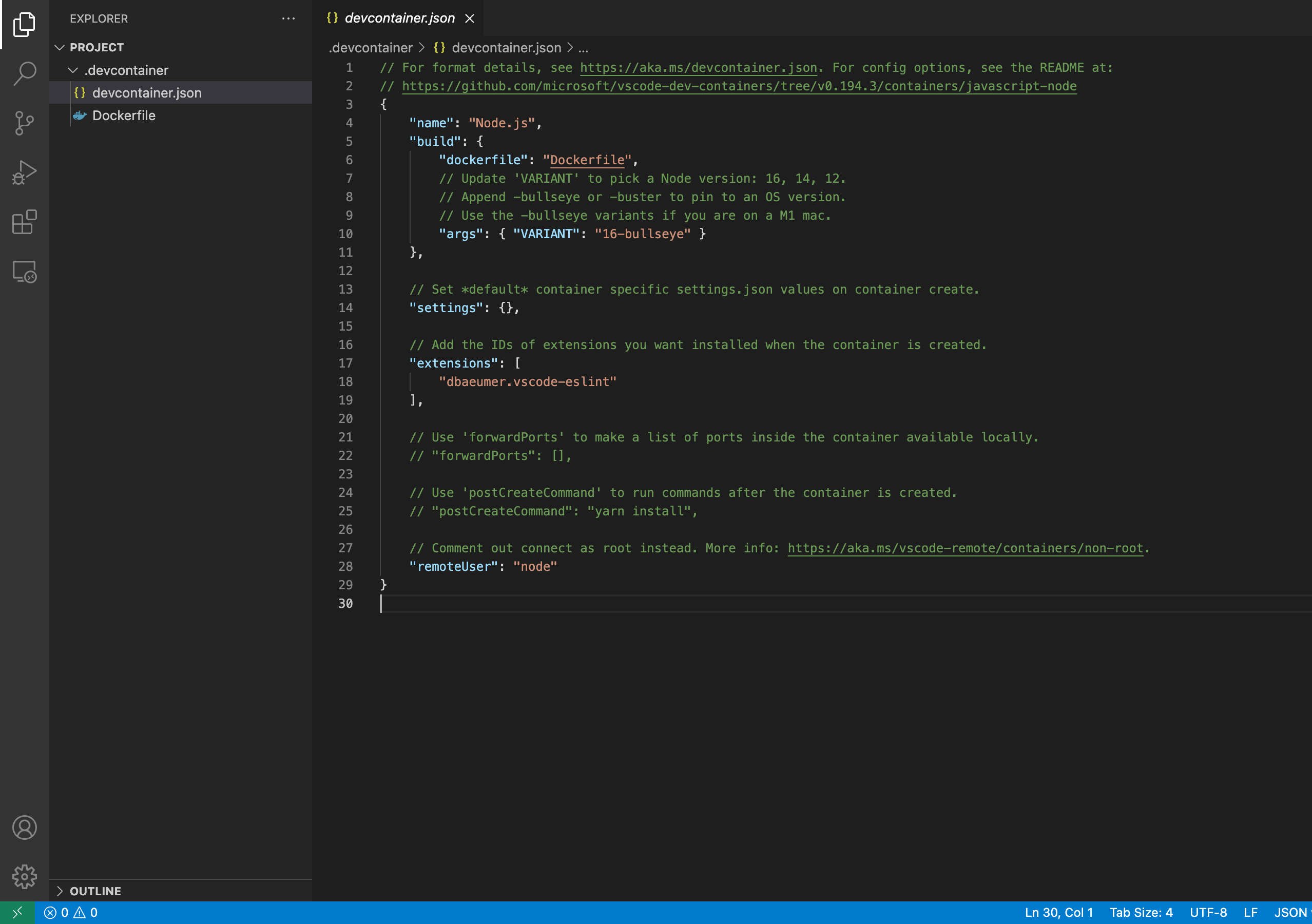Click line number 17 in the gutter
The width and height of the screenshot is (1312, 924).
pyautogui.click(x=345, y=363)
